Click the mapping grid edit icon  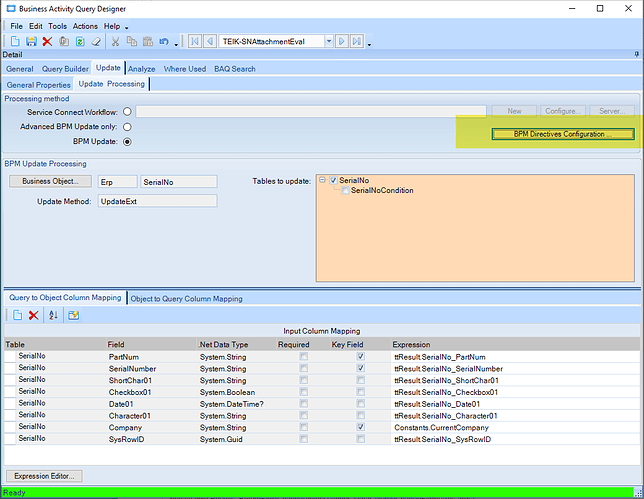74,315
